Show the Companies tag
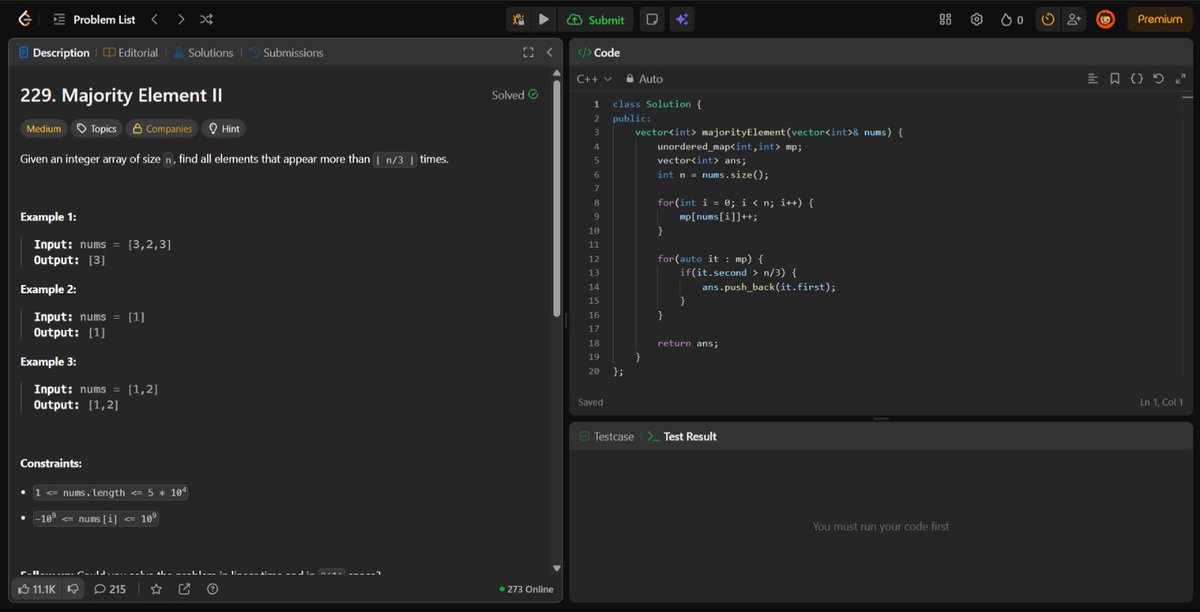Screen dimensions: 1200x612 pos(161,129)
